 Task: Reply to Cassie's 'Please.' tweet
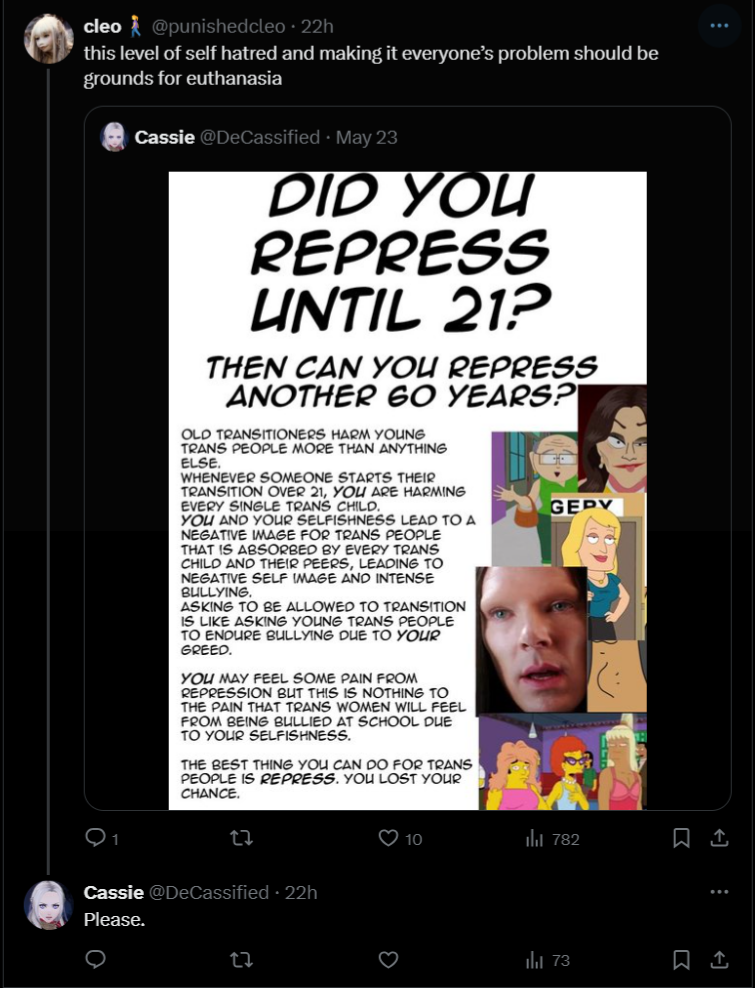95,960
